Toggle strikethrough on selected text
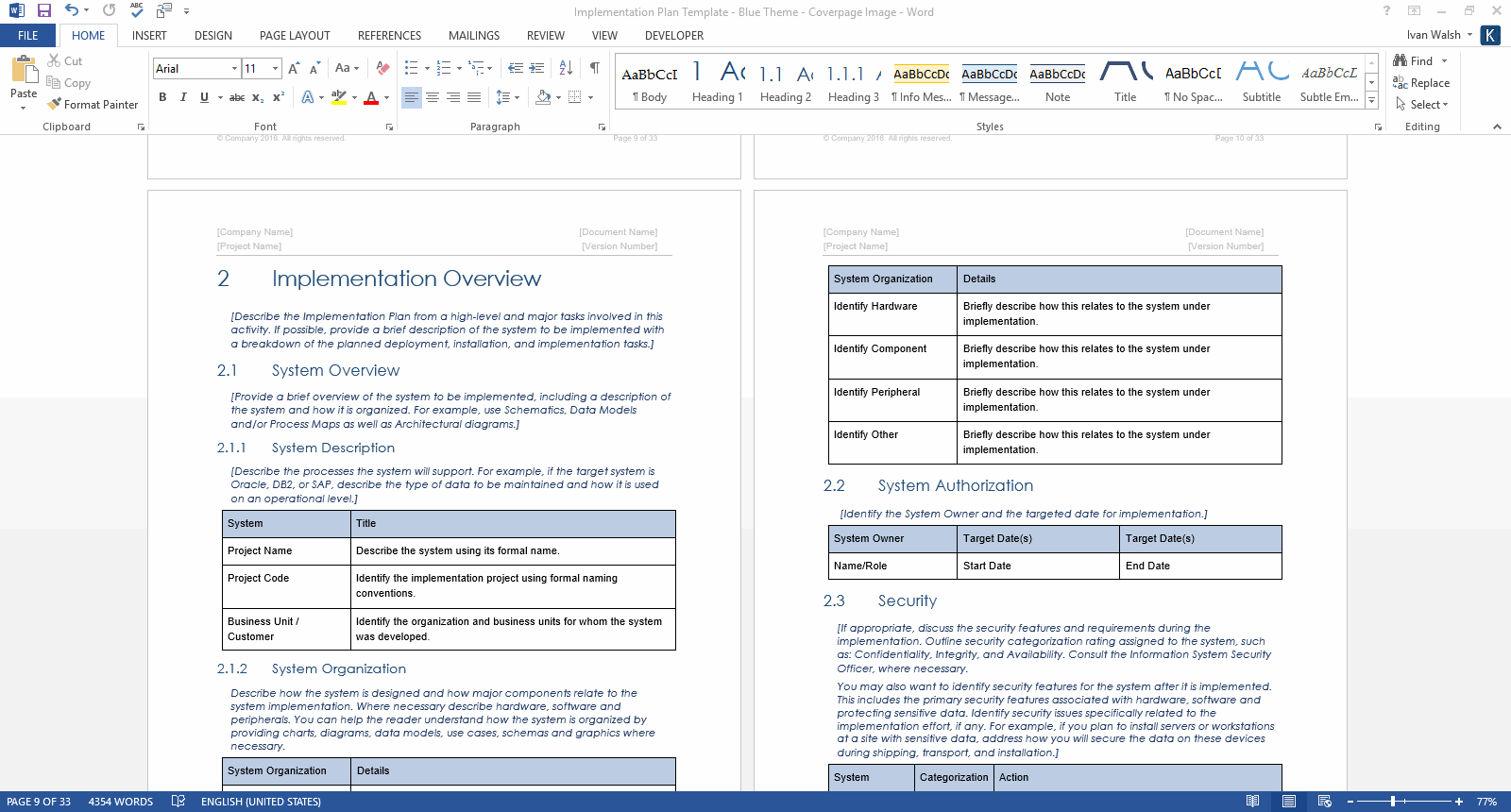Screen dimensions: 1511x812 coord(237,97)
